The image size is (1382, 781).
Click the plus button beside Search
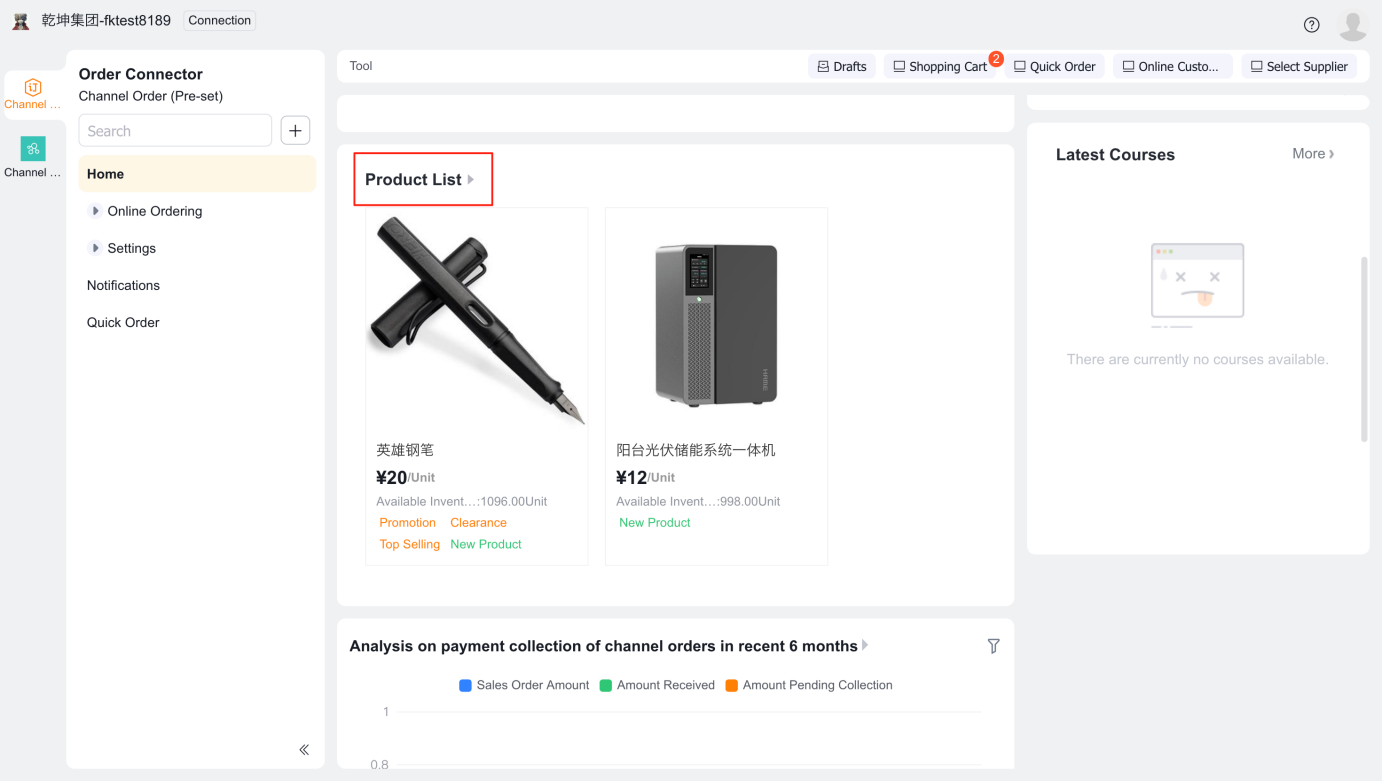click(295, 131)
